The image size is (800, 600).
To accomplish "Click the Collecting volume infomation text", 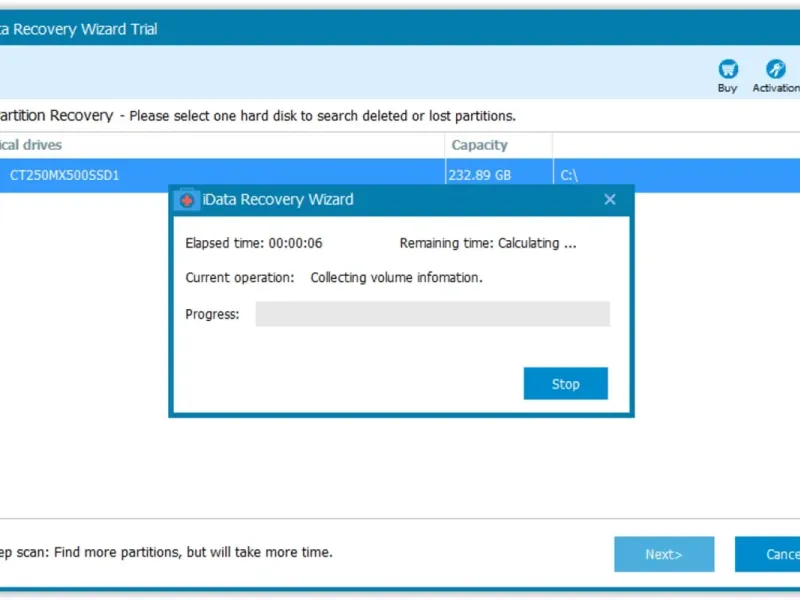I will point(396,278).
